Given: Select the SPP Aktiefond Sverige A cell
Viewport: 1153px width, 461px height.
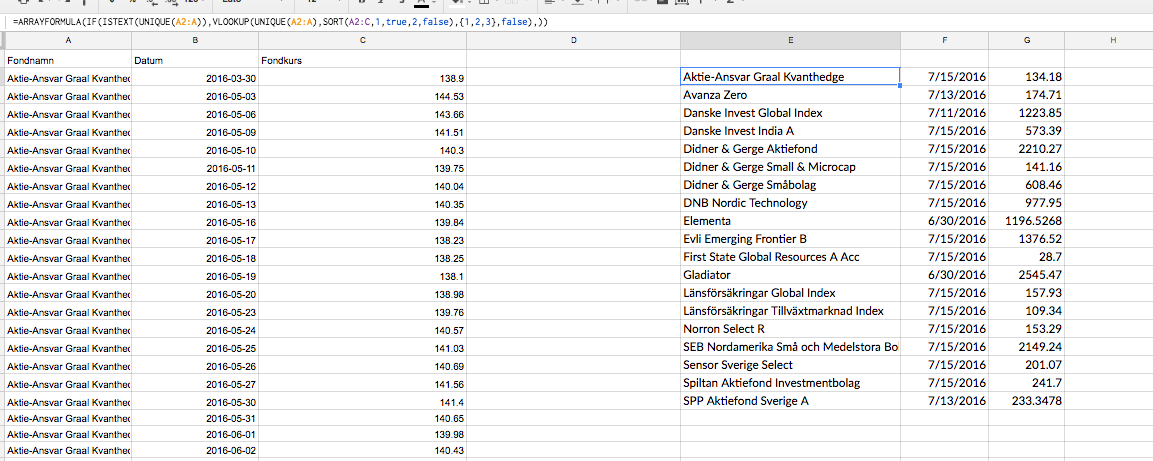Looking at the screenshot, I should (790, 401).
